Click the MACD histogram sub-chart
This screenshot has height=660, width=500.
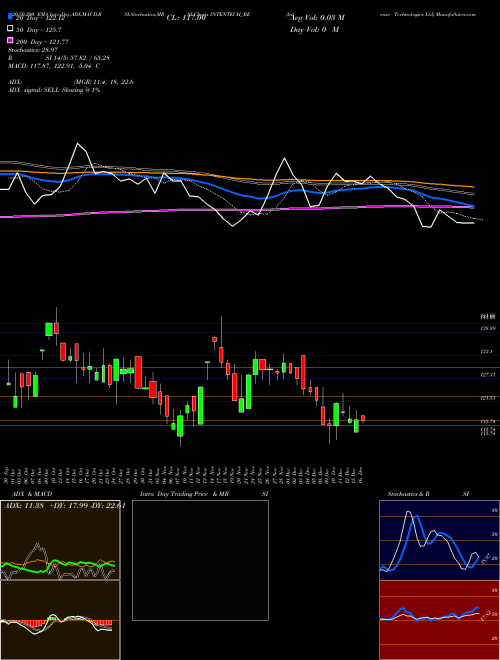pos(60,620)
